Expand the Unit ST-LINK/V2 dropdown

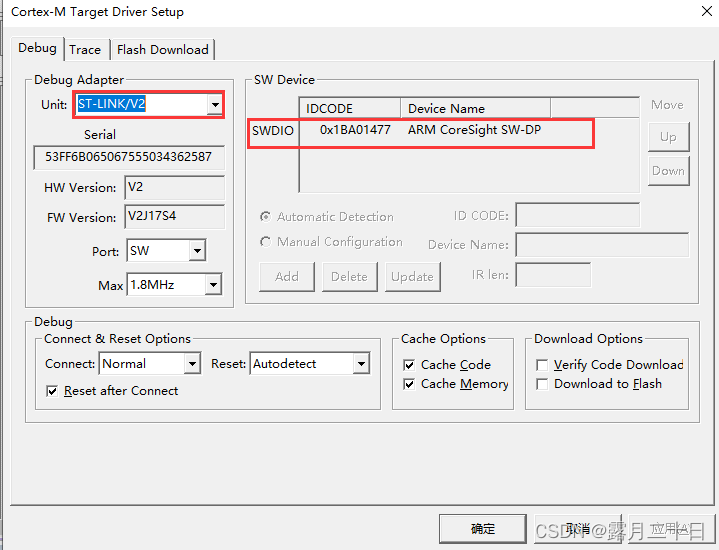tap(215, 105)
